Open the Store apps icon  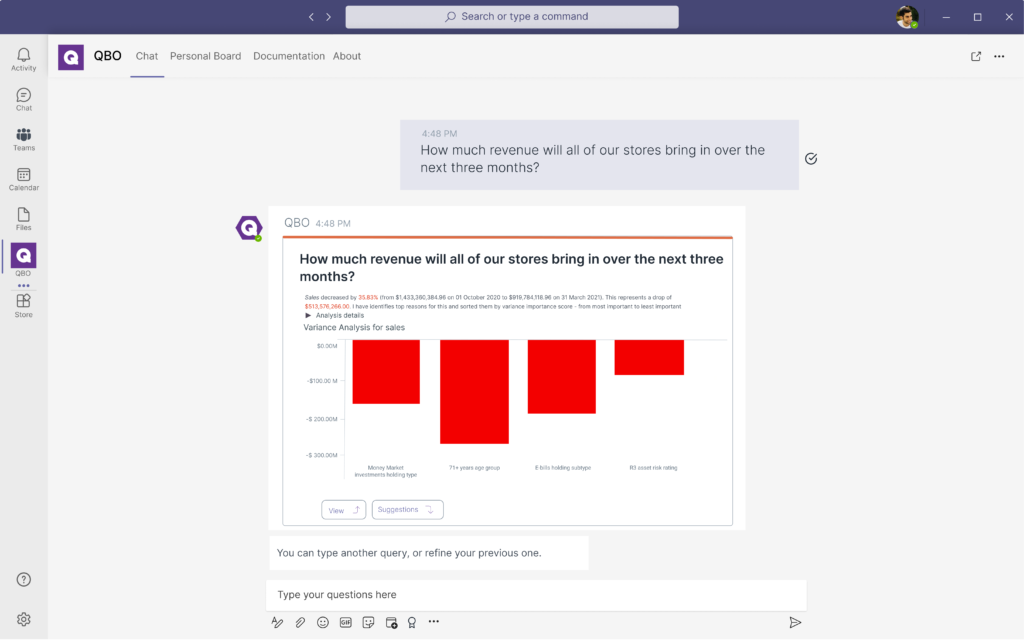(23, 305)
